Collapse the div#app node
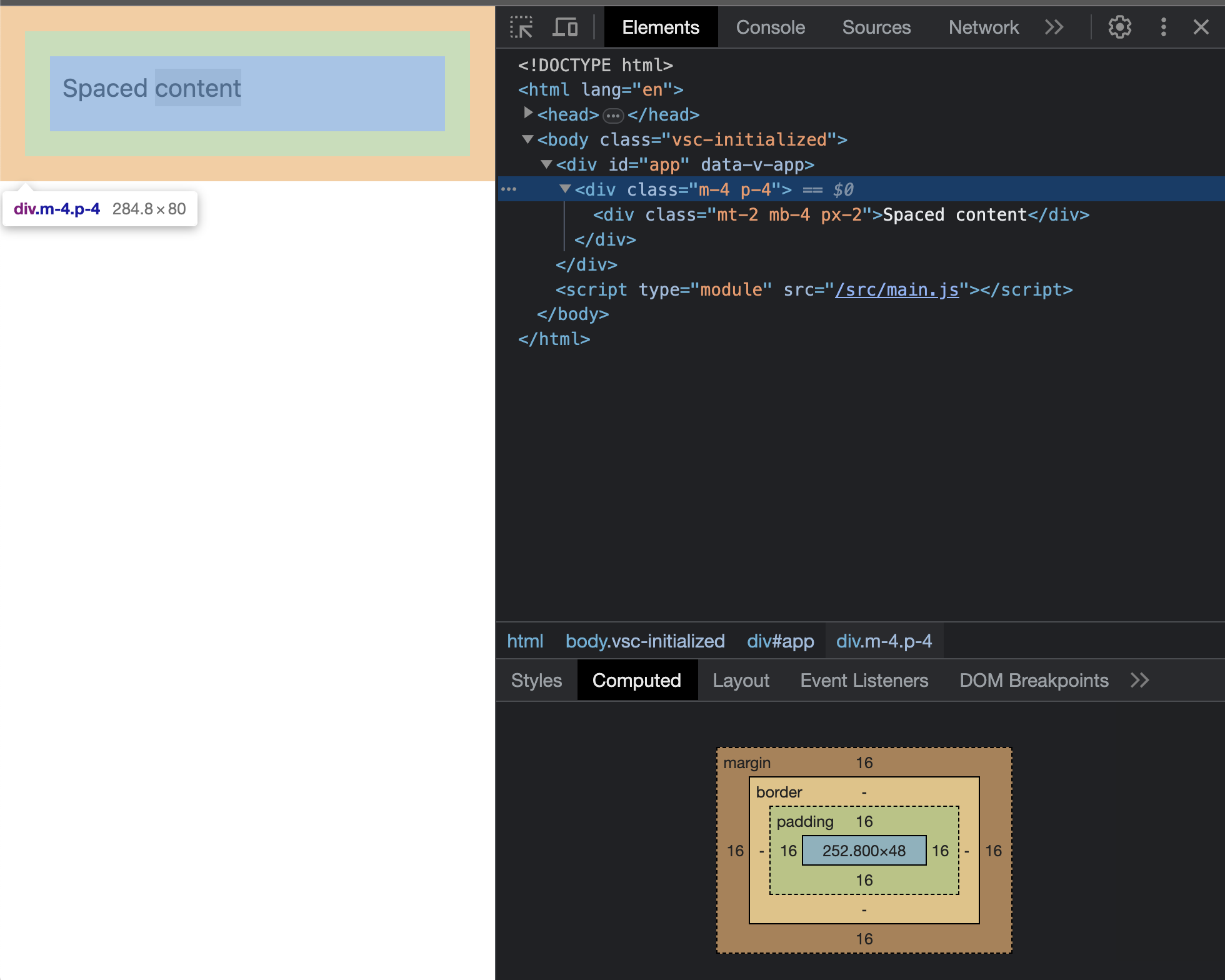The width and height of the screenshot is (1225, 980). pyautogui.click(x=547, y=164)
